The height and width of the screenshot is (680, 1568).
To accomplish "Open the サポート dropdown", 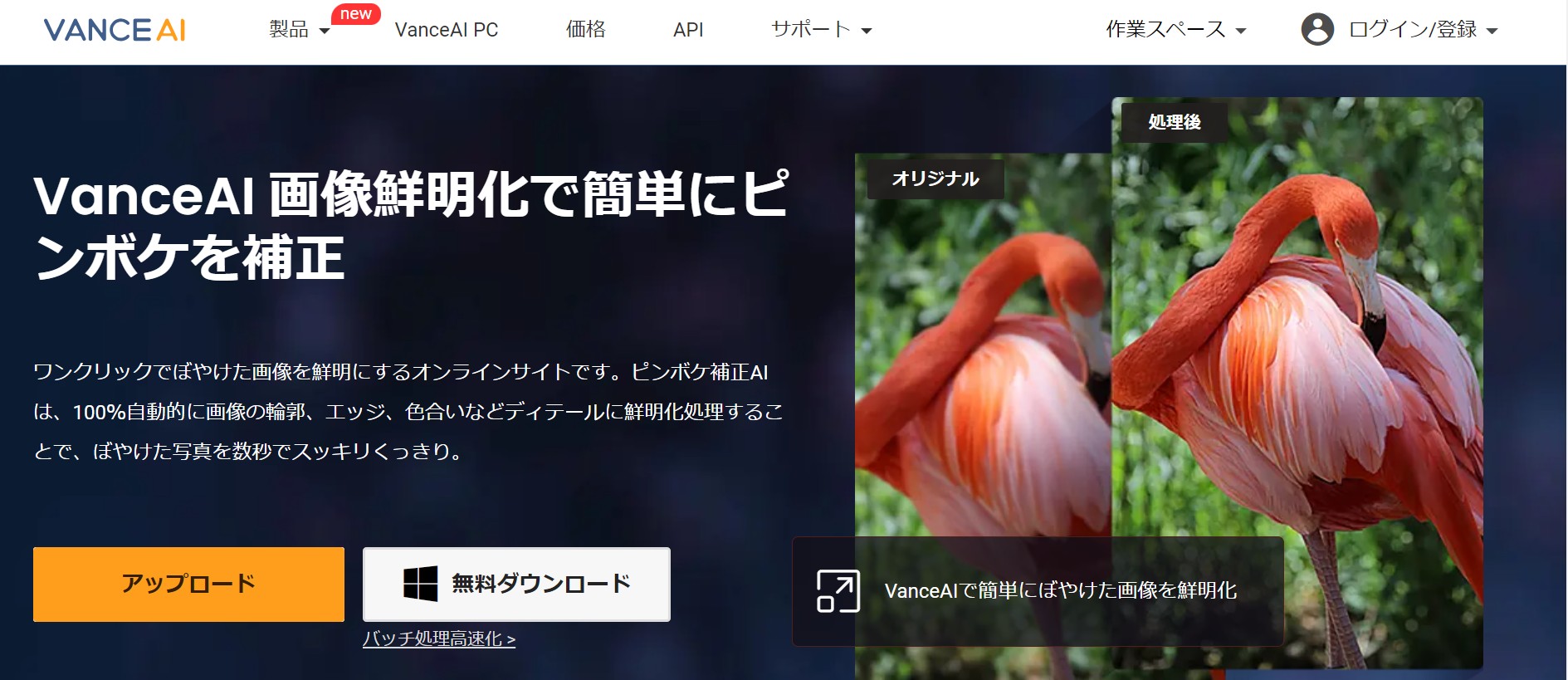I will (820, 30).
